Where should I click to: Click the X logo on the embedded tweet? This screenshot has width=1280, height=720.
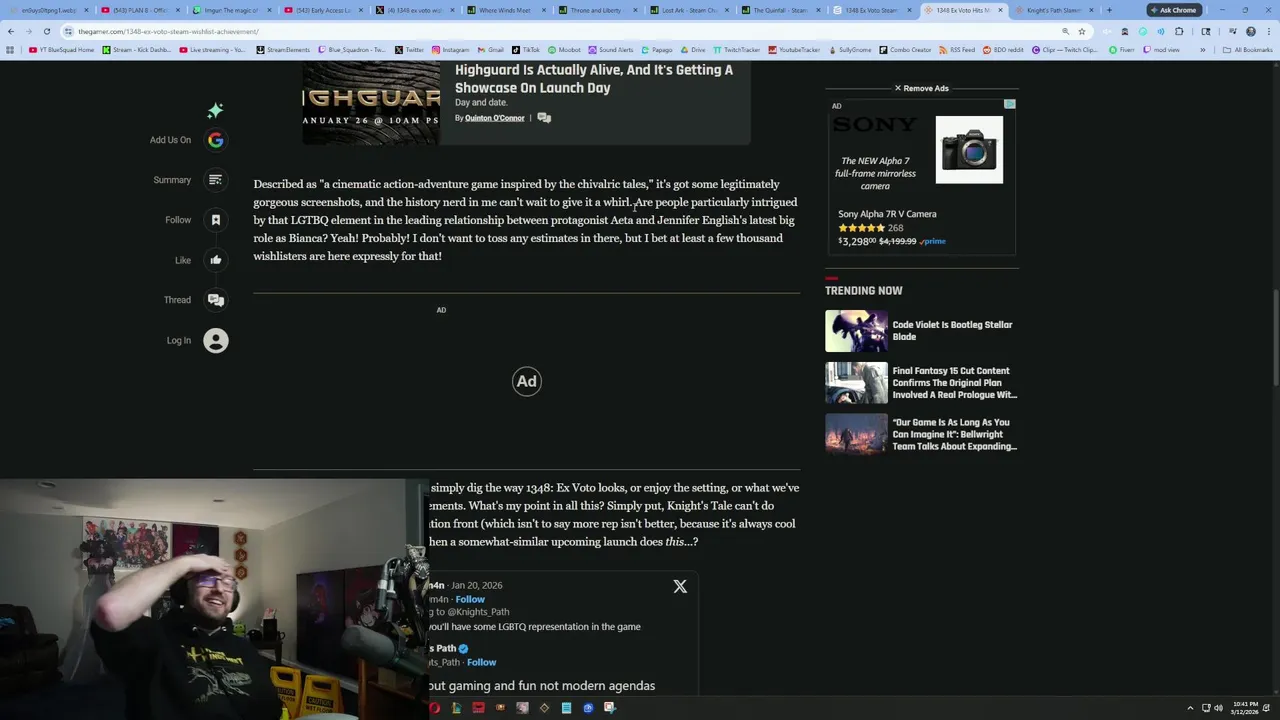click(x=680, y=587)
